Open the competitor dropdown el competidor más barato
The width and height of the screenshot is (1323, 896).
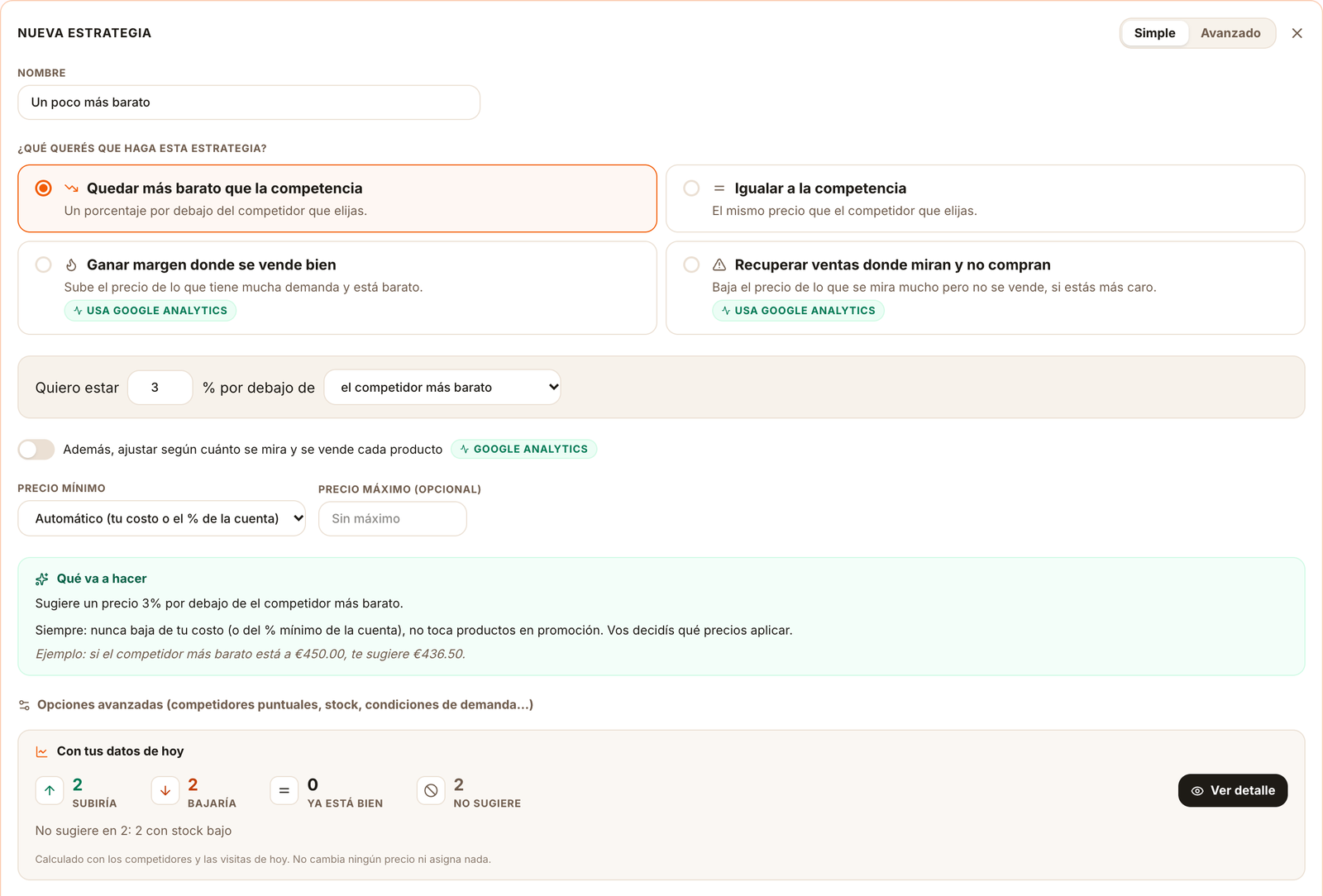[442, 387]
